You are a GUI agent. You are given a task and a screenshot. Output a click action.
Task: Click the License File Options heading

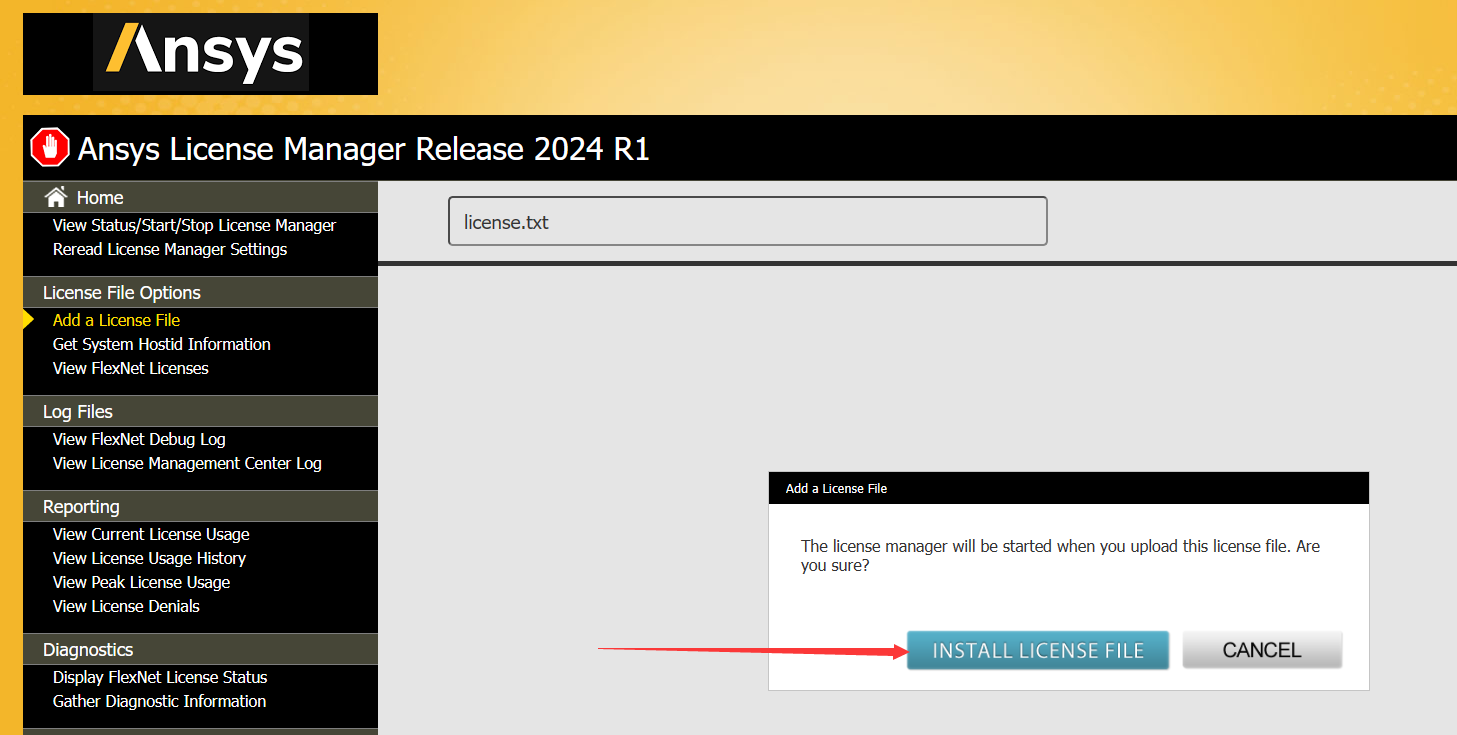coord(122,292)
